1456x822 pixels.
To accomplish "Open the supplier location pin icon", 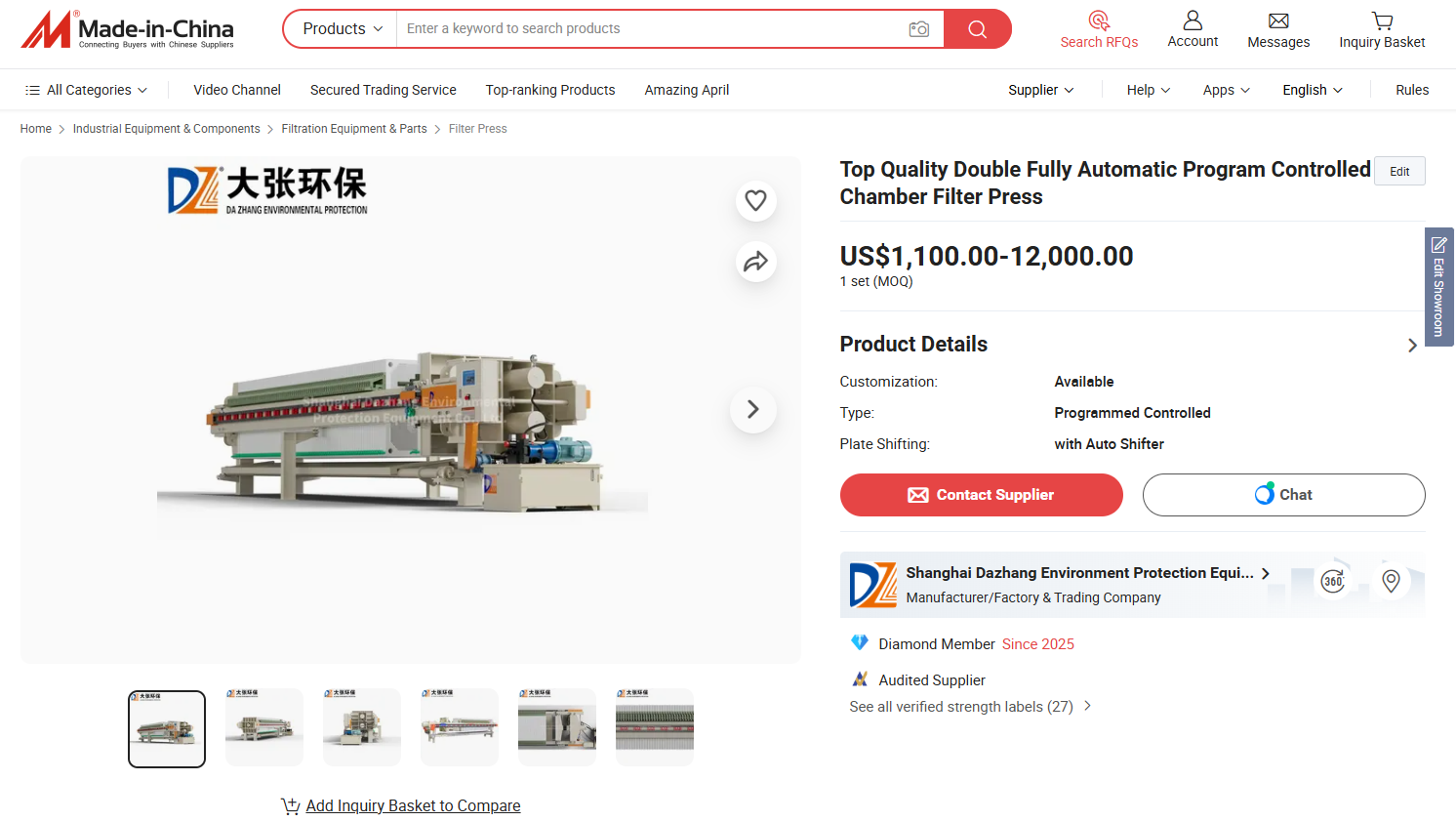I will click(x=1392, y=581).
